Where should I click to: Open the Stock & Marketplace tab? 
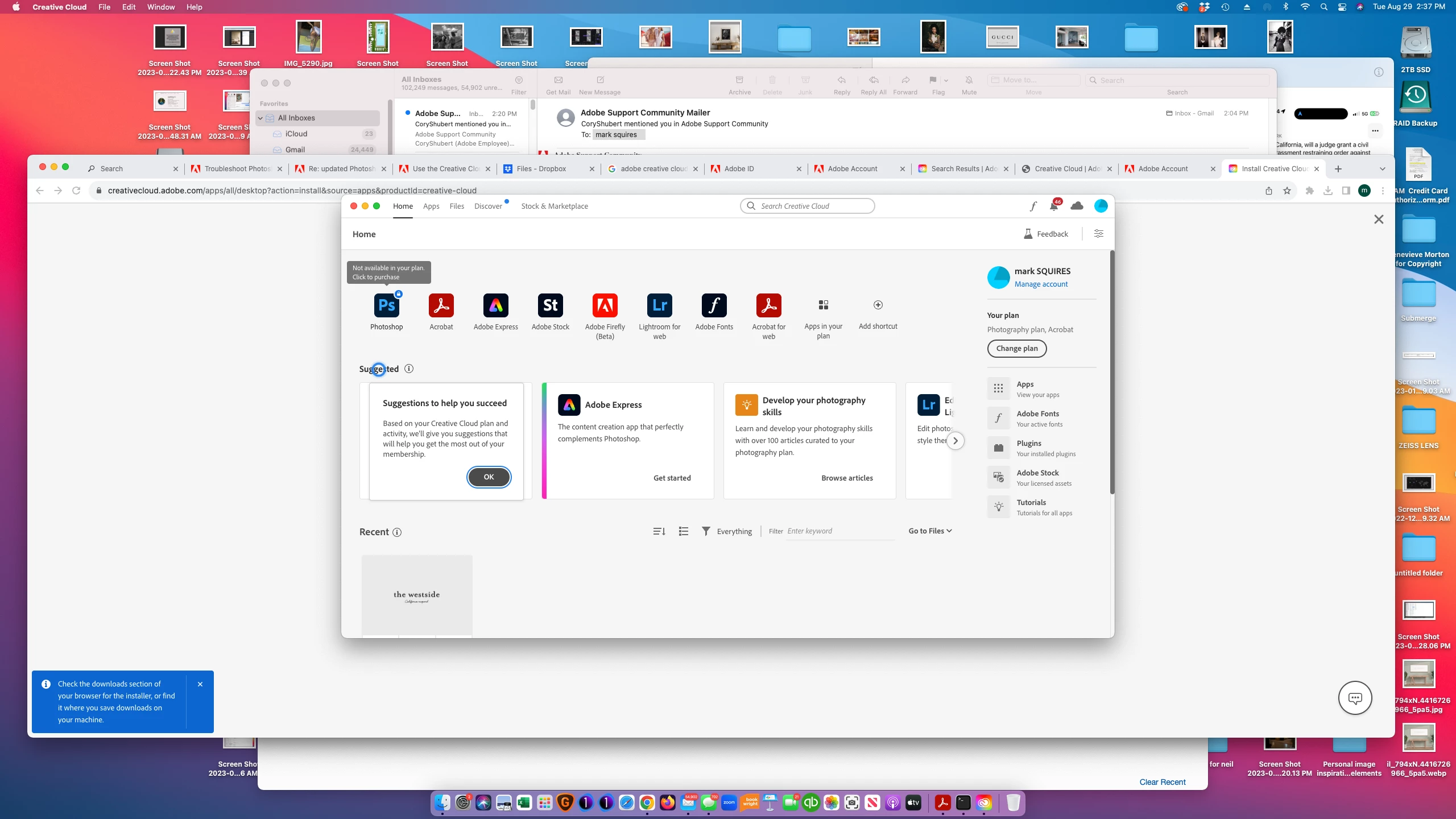555,206
